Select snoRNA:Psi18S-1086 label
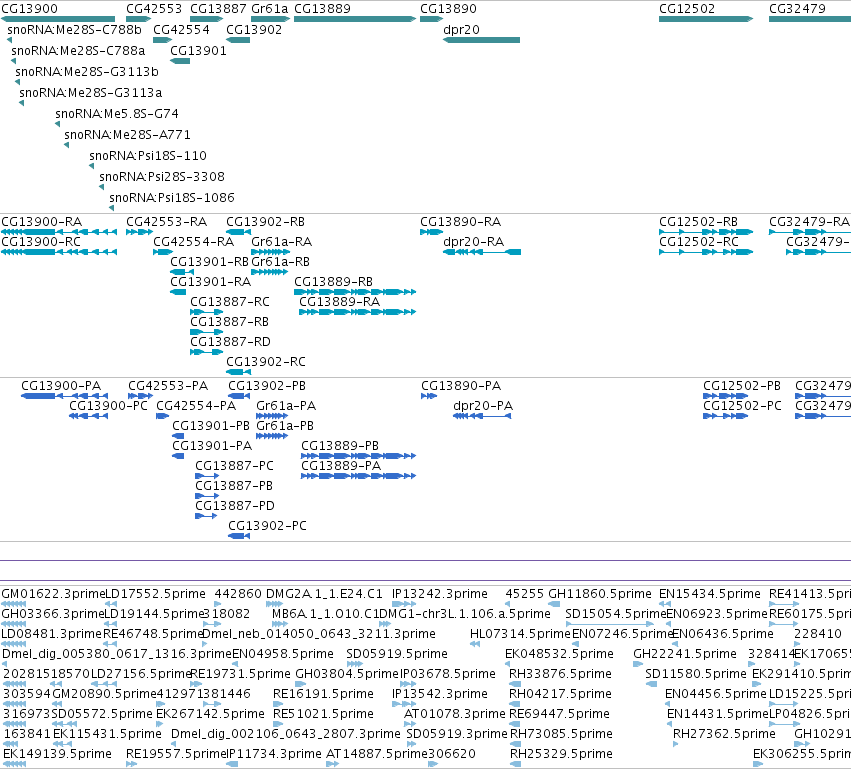 tap(172, 198)
